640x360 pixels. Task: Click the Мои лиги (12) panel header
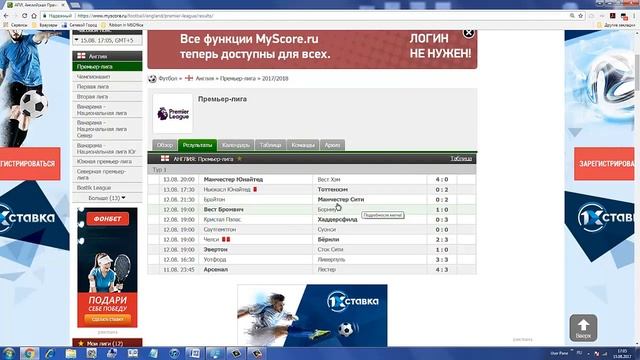[x=107, y=343]
